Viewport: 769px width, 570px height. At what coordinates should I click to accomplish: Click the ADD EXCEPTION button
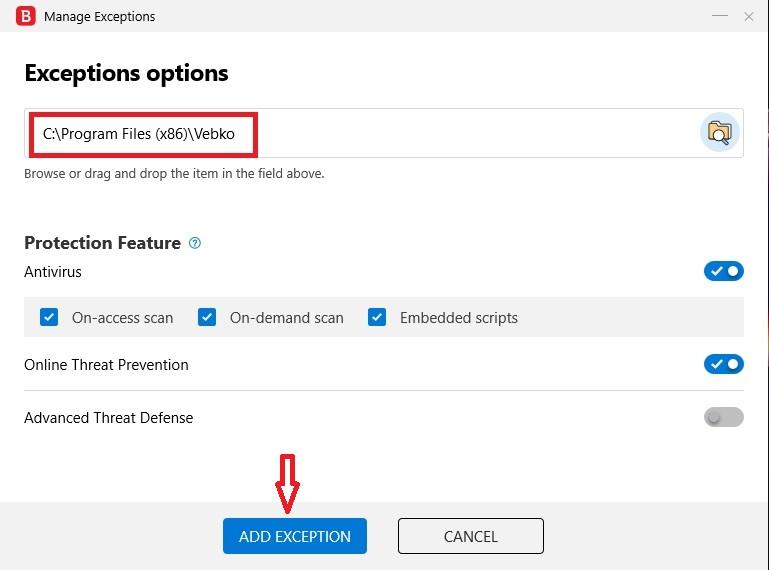[295, 536]
